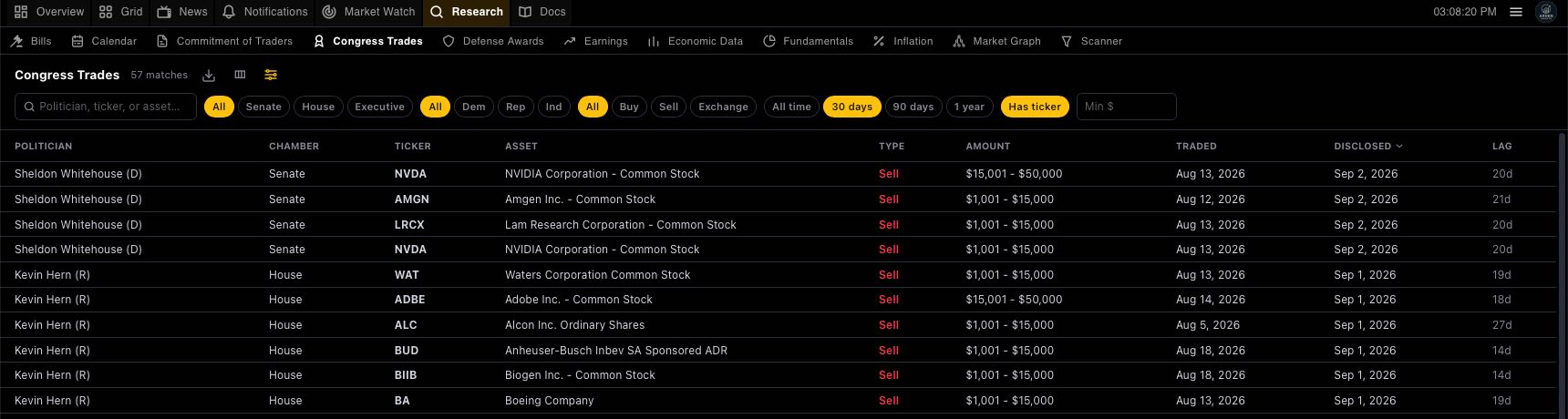The height and width of the screenshot is (419, 1568).
Task: Open the Inflation section
Action: pyautogui.click(x=903, y=41)
